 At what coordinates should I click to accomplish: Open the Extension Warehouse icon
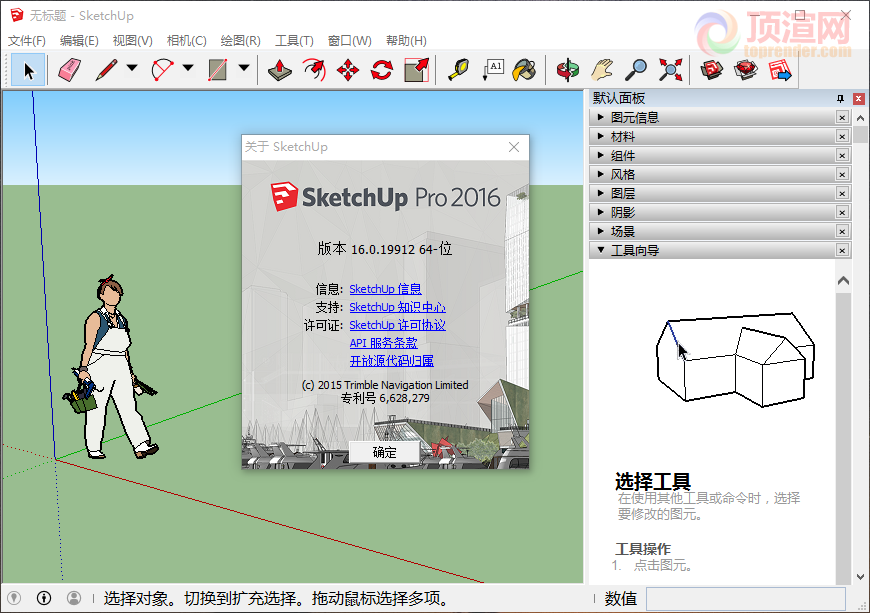click(x=745, y=70)
